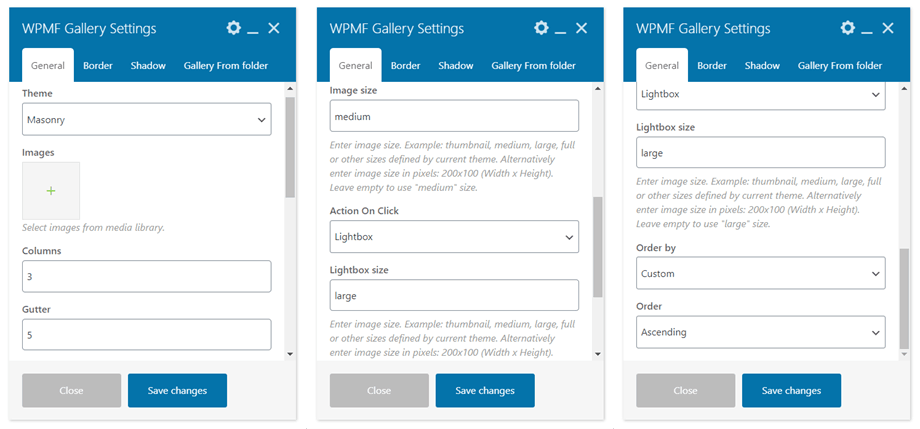Image resolution: width=920 pixels, height=429 pixels.
Task: Expand the Order dropdown set to Ascending
Action: pos(760,332)
